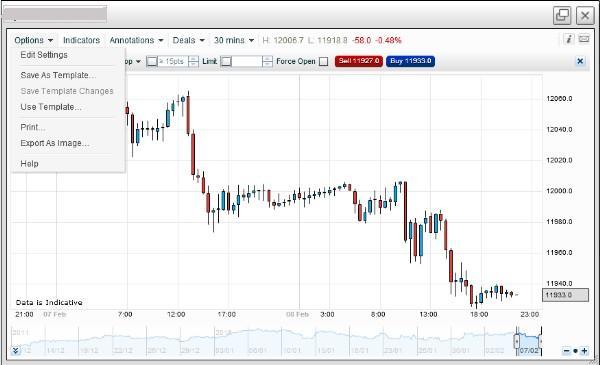Select Export As Image...

[x=55, y=143]
